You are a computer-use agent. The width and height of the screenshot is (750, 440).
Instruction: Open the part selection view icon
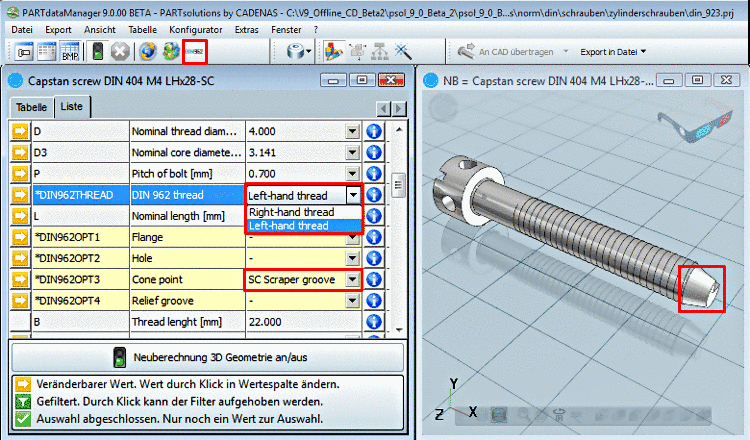tap(23, 52)
